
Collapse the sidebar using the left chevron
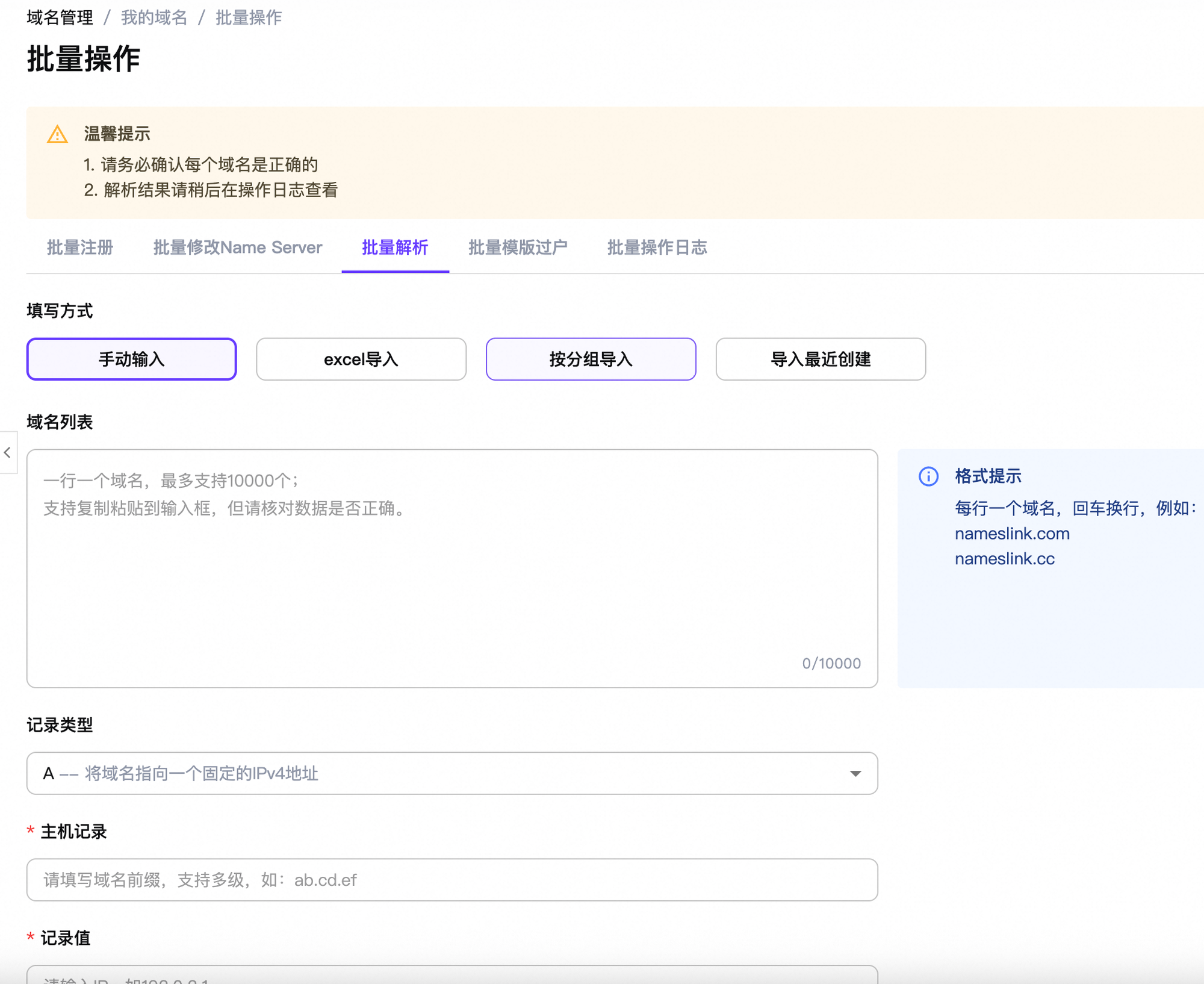click(x=7, y=452)
